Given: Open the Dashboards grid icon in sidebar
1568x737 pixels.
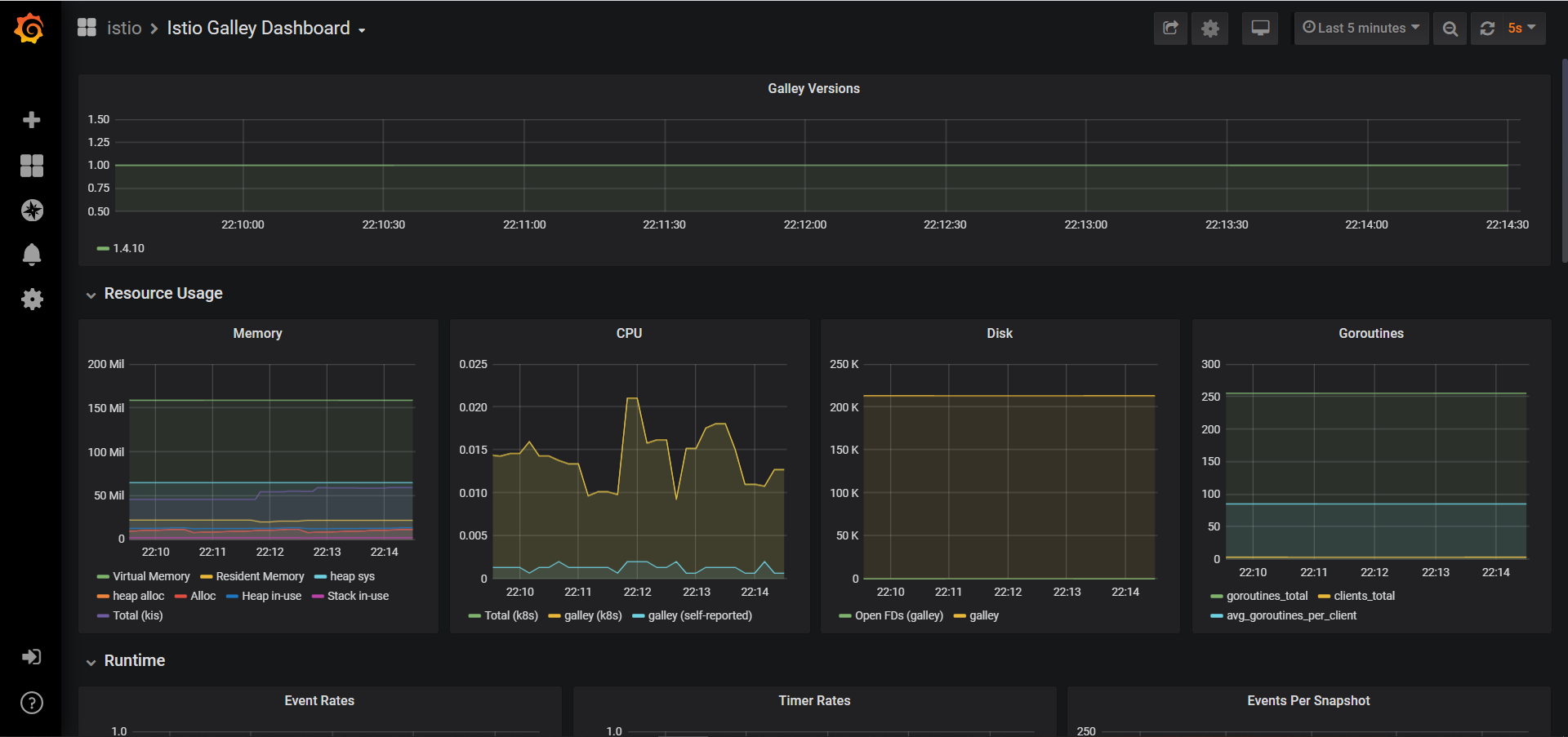Looking at the screenshot, I should (32, 166).
